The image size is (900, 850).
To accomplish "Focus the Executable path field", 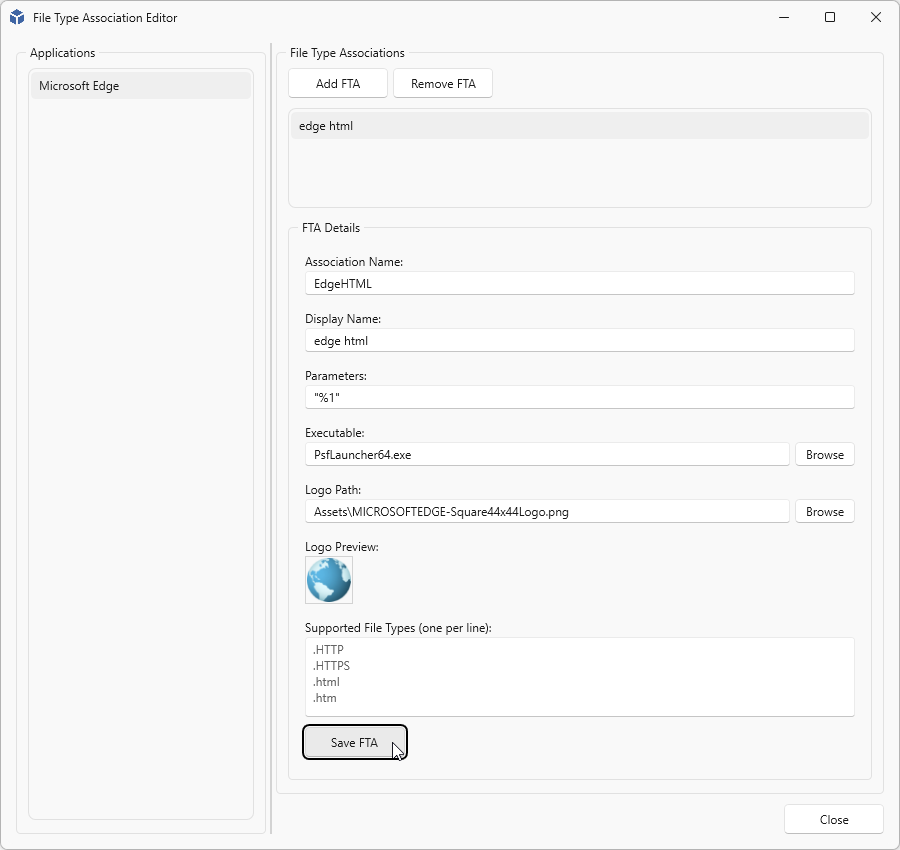I will tap(546, 454).
